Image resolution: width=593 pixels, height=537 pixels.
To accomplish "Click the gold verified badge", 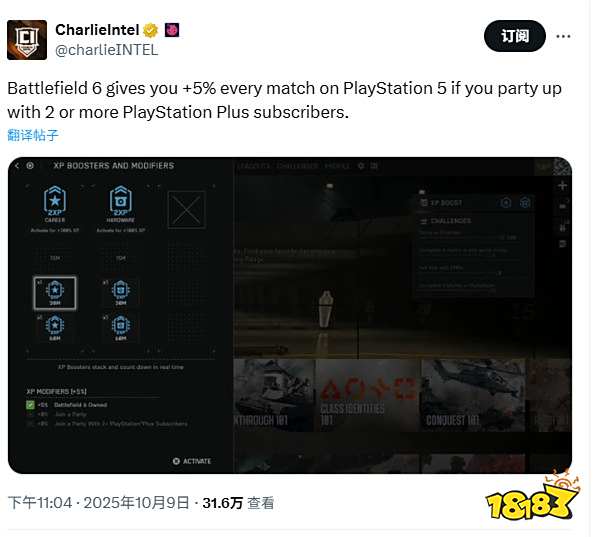I will point(151,30).
